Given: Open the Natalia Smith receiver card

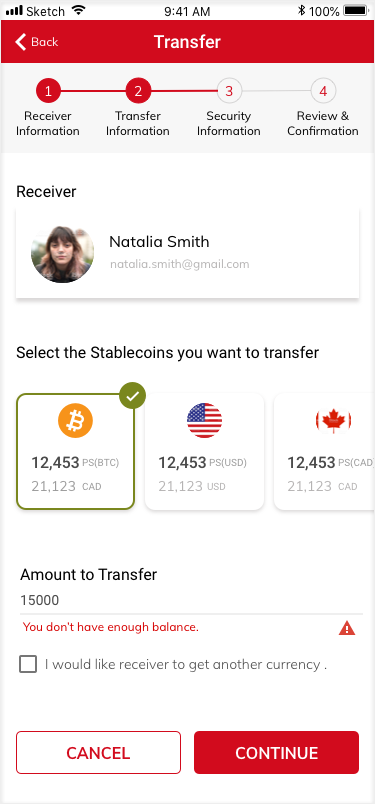Looking at the screenshot, I should point(187,253).
